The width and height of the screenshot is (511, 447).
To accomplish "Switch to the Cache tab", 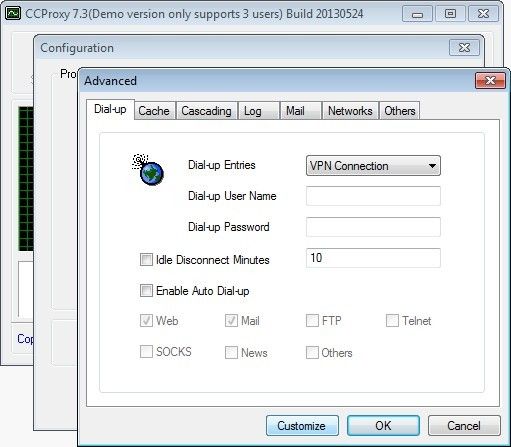I will (154, 111).
